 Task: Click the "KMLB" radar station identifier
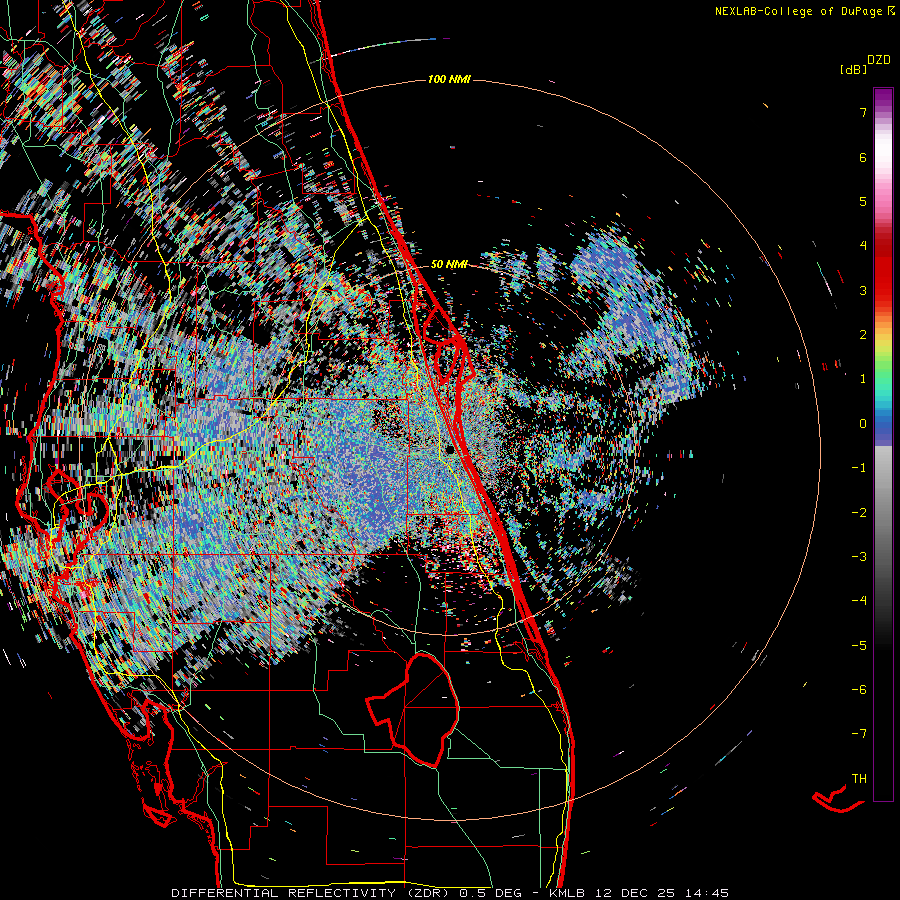click(567, 893)
